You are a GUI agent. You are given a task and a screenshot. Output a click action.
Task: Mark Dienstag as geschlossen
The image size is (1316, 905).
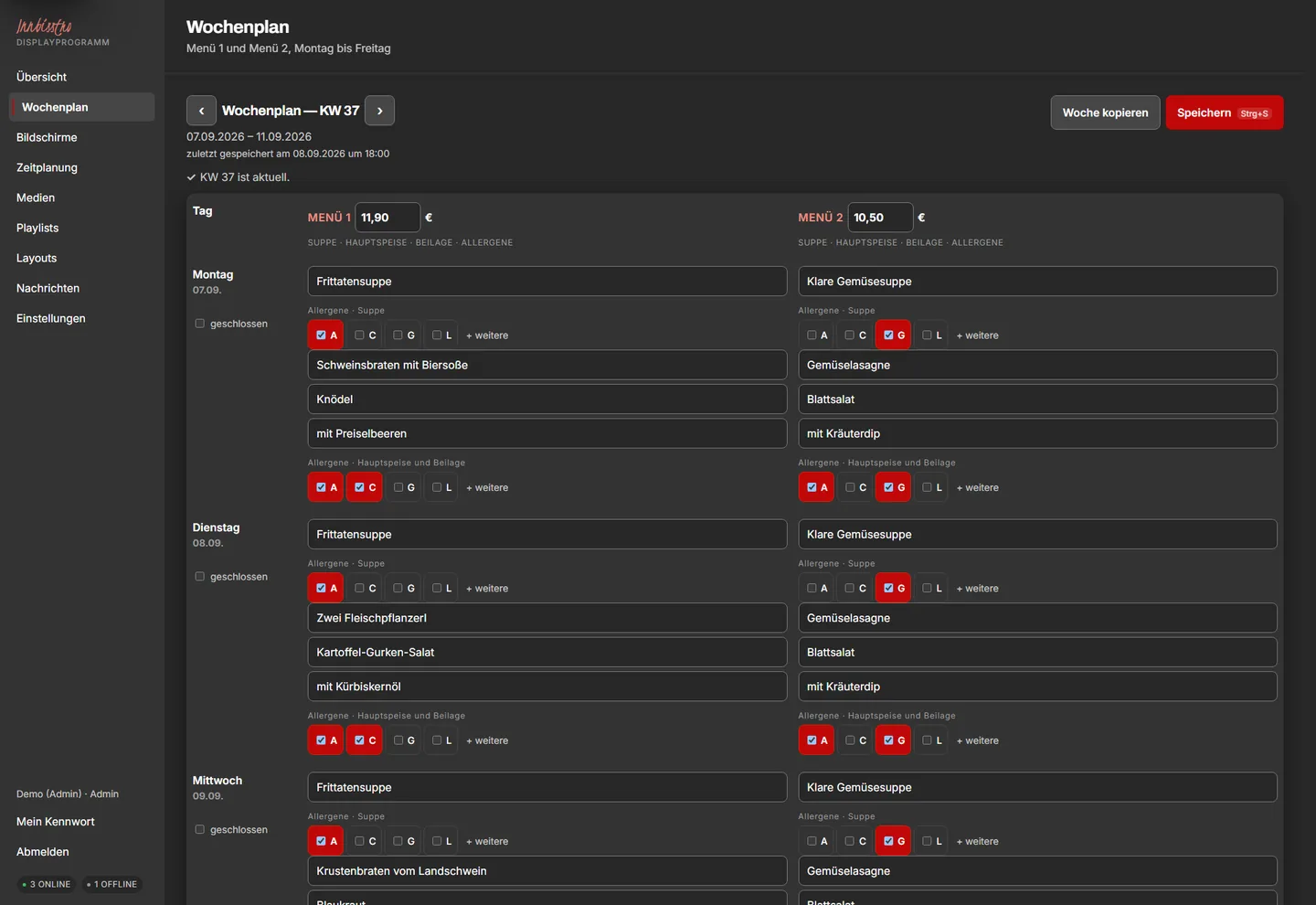(x=200, y=577)
